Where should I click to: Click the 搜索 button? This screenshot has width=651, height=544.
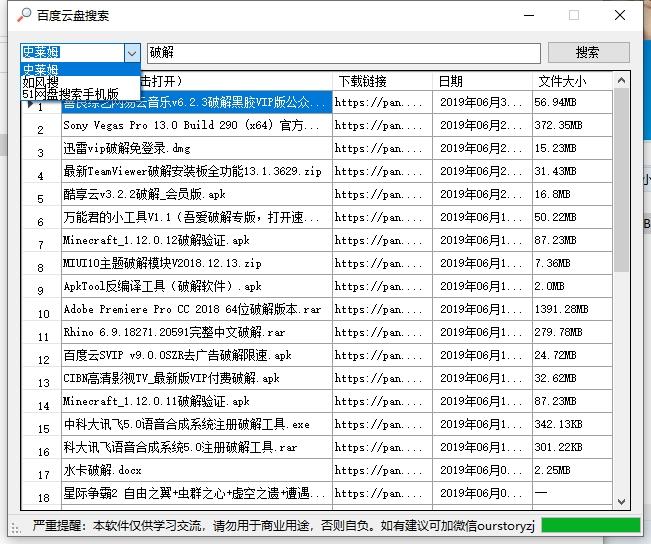(x=588, y=53)
